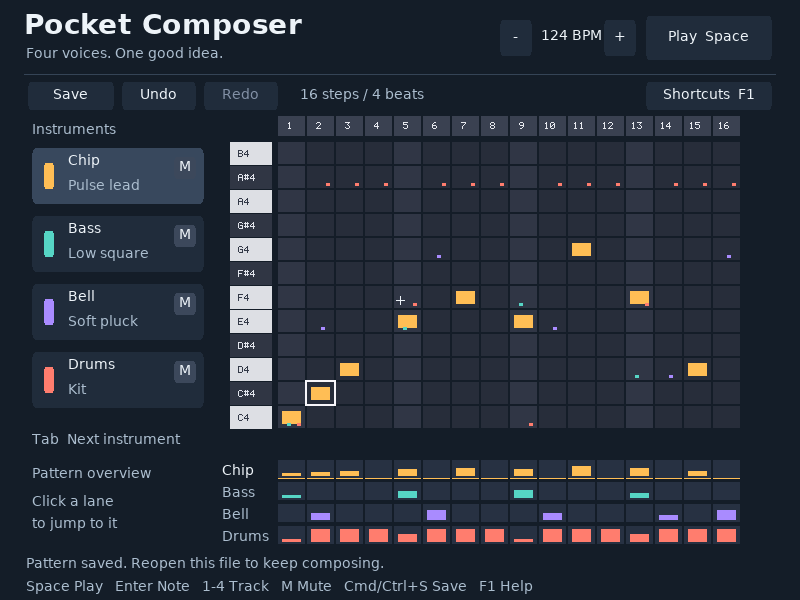This screenshot has width=800, height=600.
Task: Click the purple Bell color swatch
Action: (x=49, y=312)
